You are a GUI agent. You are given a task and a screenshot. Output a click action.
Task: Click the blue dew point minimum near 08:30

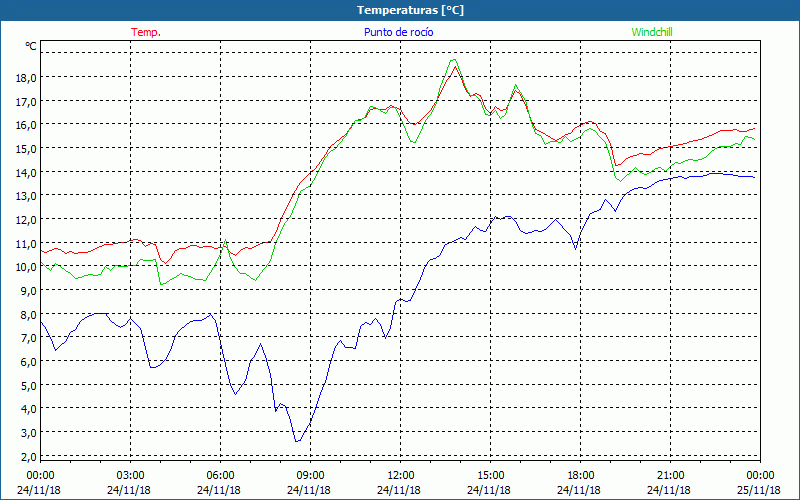[297, 441]
